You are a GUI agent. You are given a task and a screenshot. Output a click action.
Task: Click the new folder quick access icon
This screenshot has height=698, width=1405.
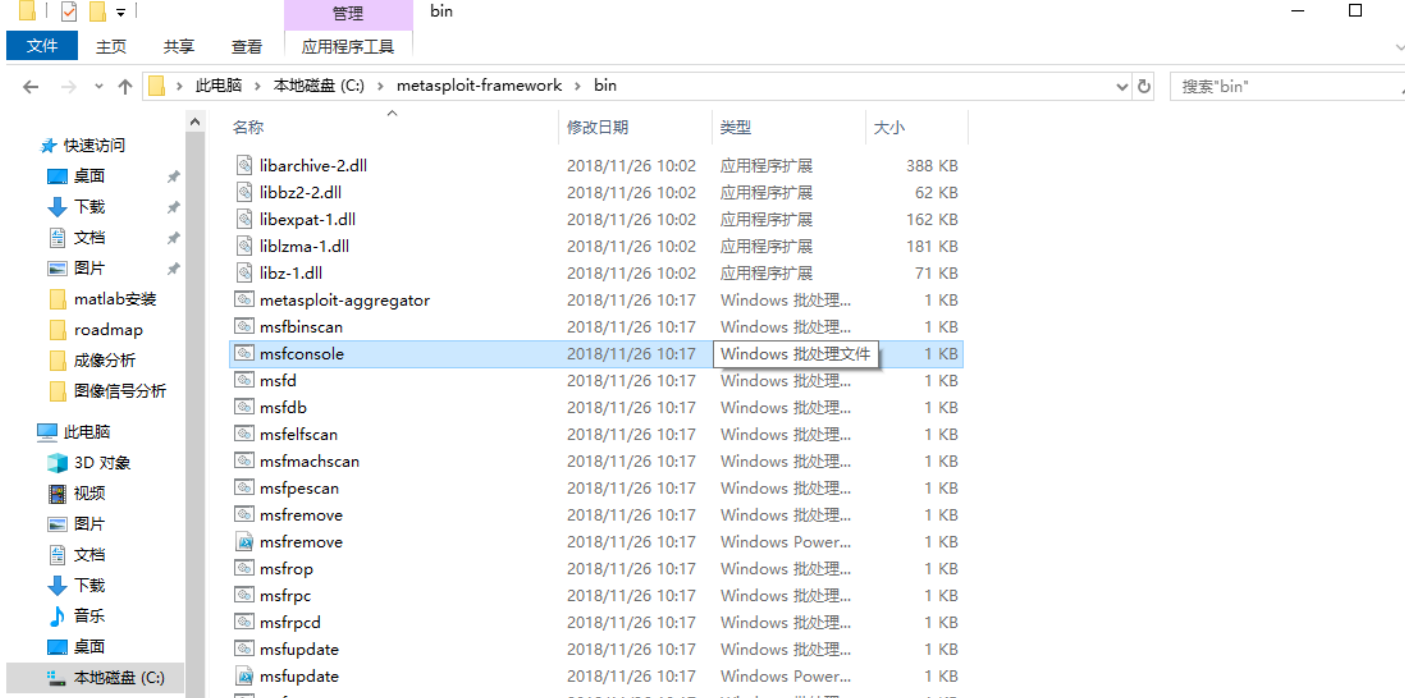[x=97, y=12]
